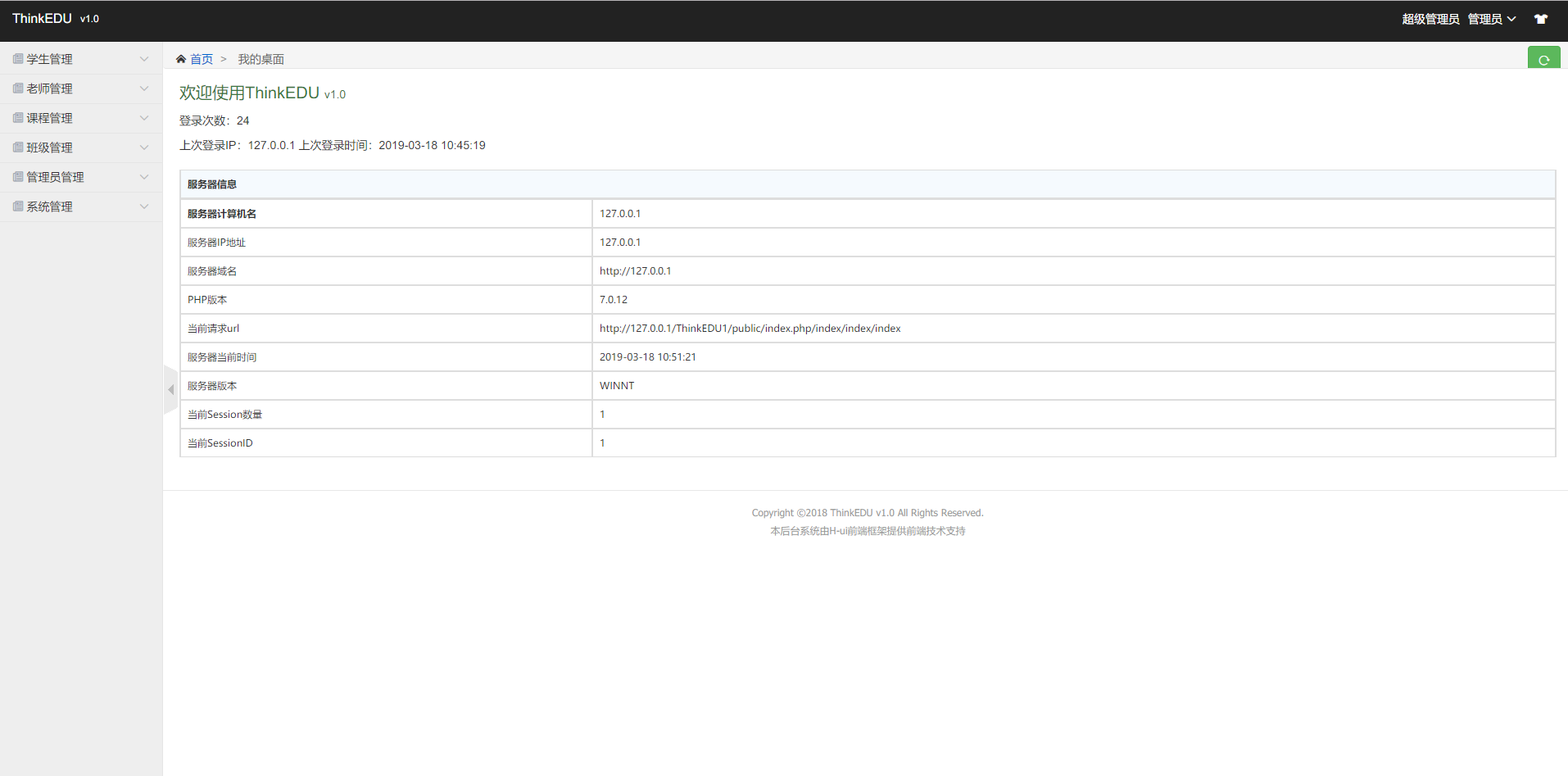Click the 超级管理员 role label
Viewport: 1568px width, 776px height.
pyautogui.click(x=1430, y=19)
